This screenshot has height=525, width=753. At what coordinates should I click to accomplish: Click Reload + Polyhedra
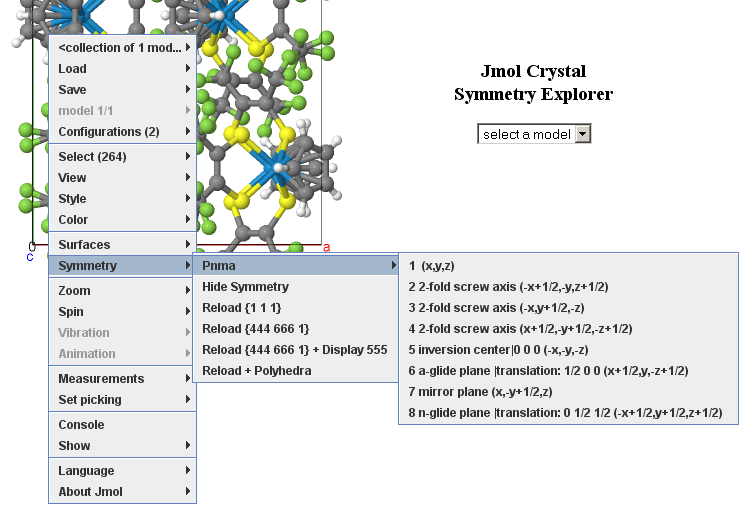point(256,371)
